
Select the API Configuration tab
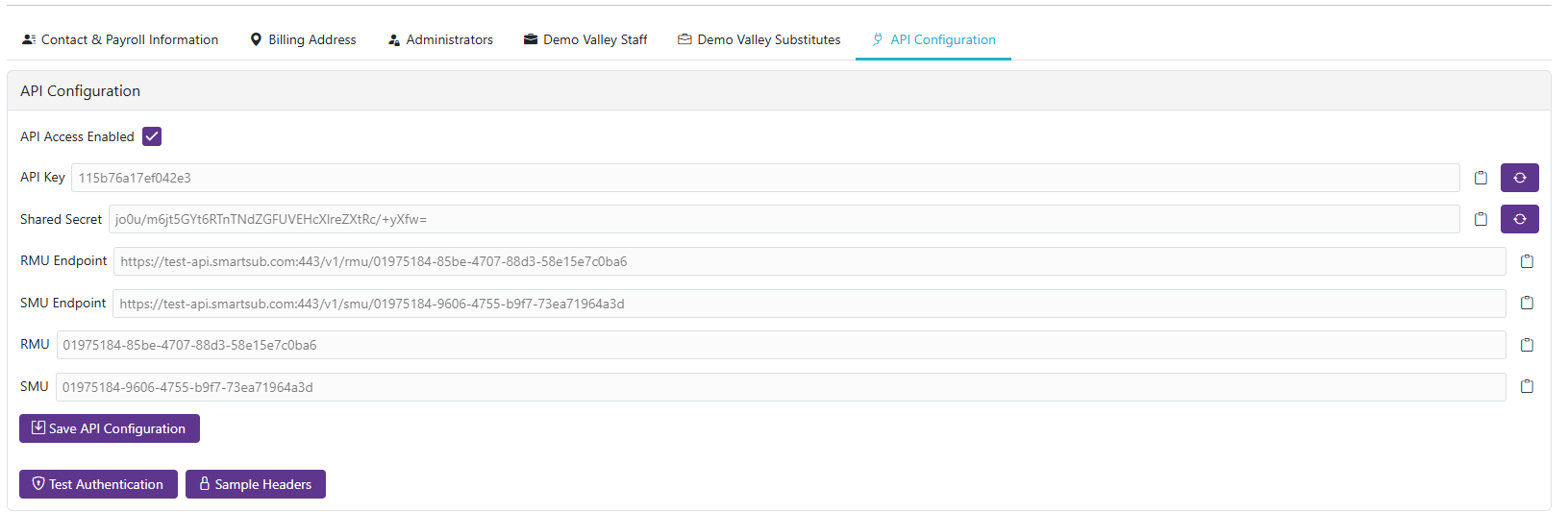933,39
